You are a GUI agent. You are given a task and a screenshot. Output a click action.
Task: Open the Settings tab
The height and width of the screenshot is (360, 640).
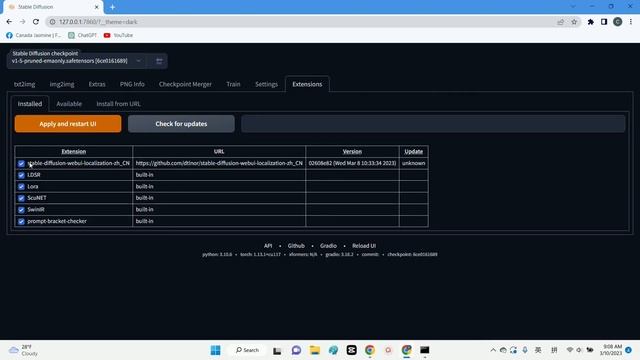[266, 84]
